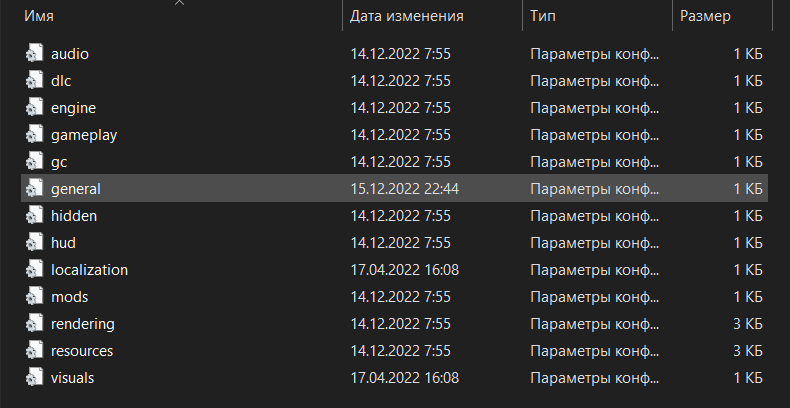The image size is (790, 408).
Task: Click the 3 КБ size of rendering
Action: (748, 323)
